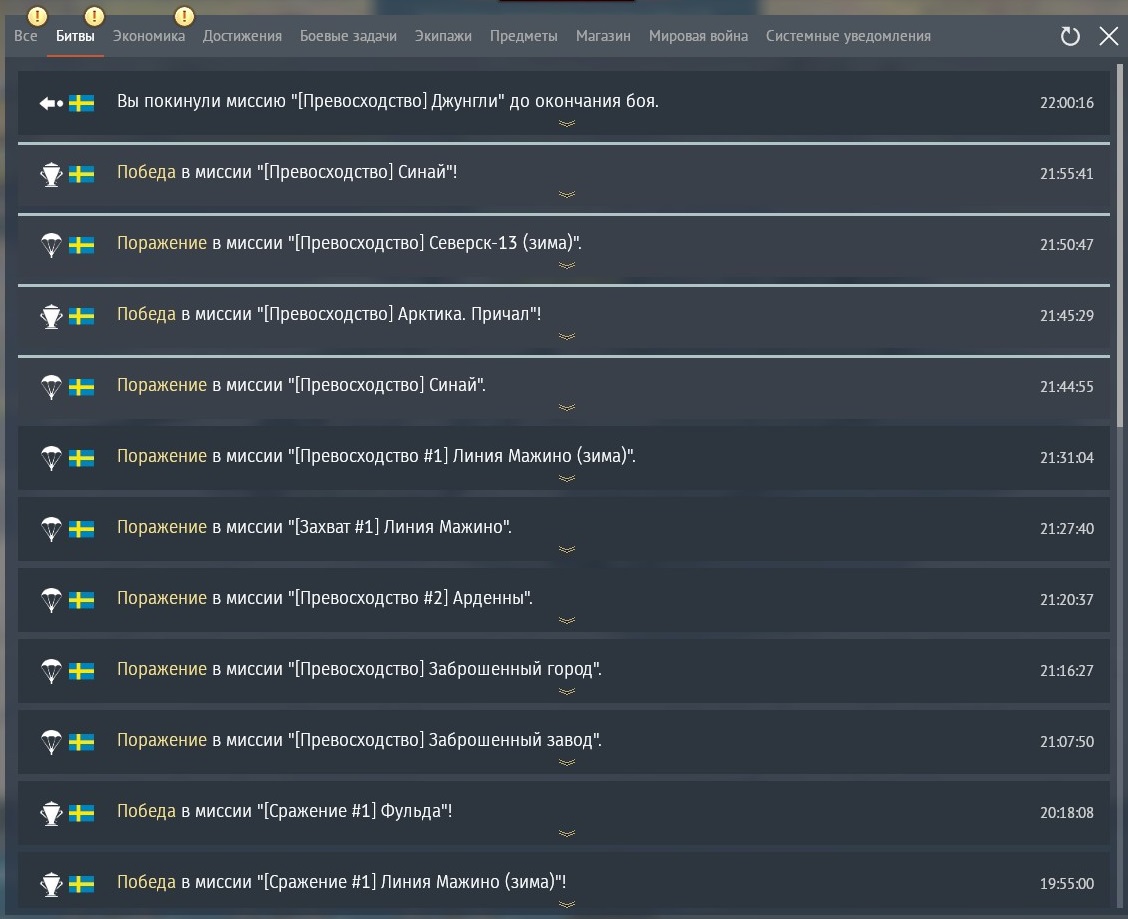Screen dimensions: 1128x919
Task: Open the Линия Мажино (зима) victory at 19:55:00
Action: coord(340,882)
